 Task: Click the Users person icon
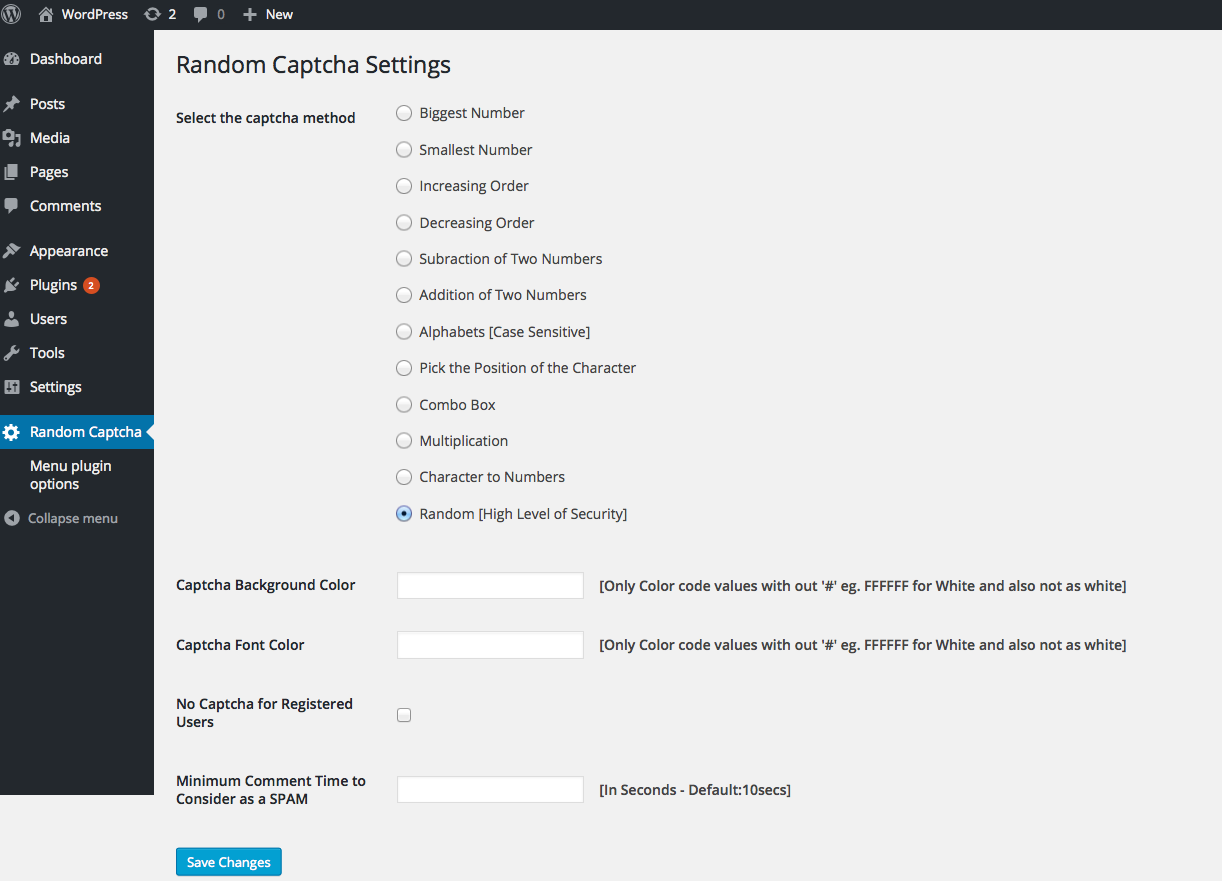[x=11, y=319]
